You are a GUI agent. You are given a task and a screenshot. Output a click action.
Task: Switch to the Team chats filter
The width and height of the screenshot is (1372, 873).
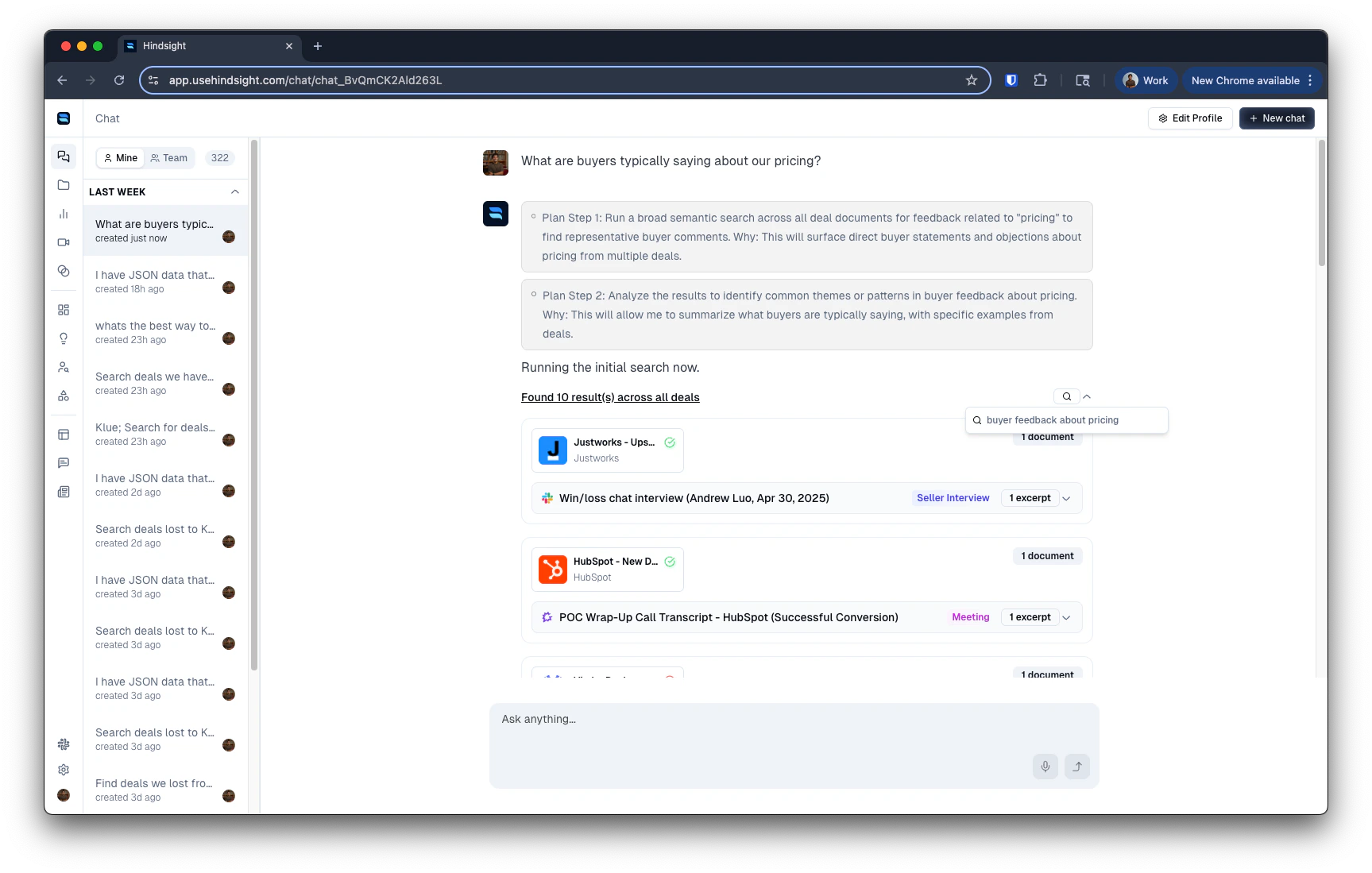pyautogui.click(x=169, y=157)
